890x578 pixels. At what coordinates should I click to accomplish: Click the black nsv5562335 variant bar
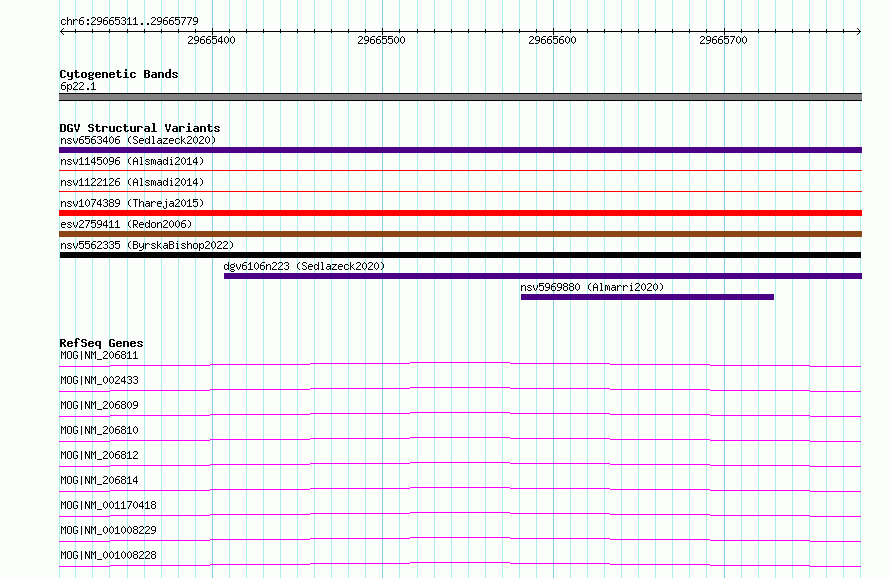[x=460, y=255]
